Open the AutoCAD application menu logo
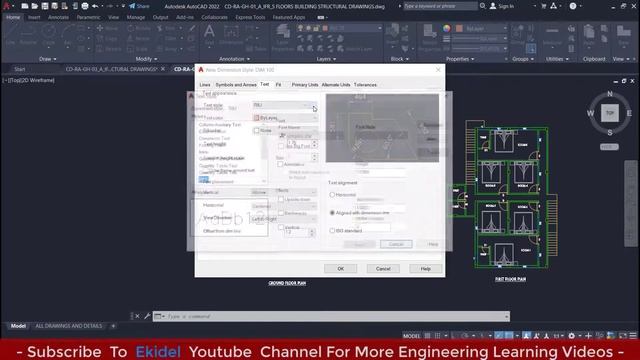Viewport: 640px width, 360px height. pos(6,6)
